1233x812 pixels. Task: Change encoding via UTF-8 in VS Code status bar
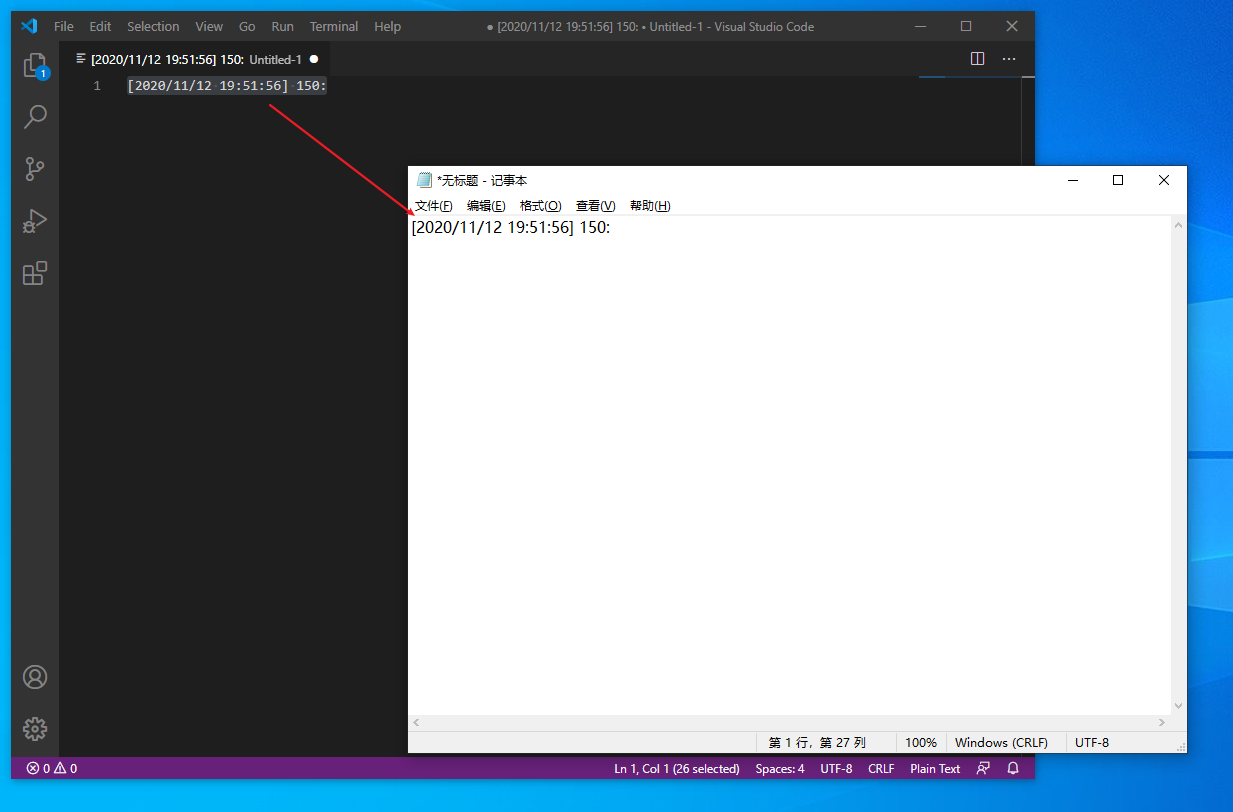pos(836,768)
